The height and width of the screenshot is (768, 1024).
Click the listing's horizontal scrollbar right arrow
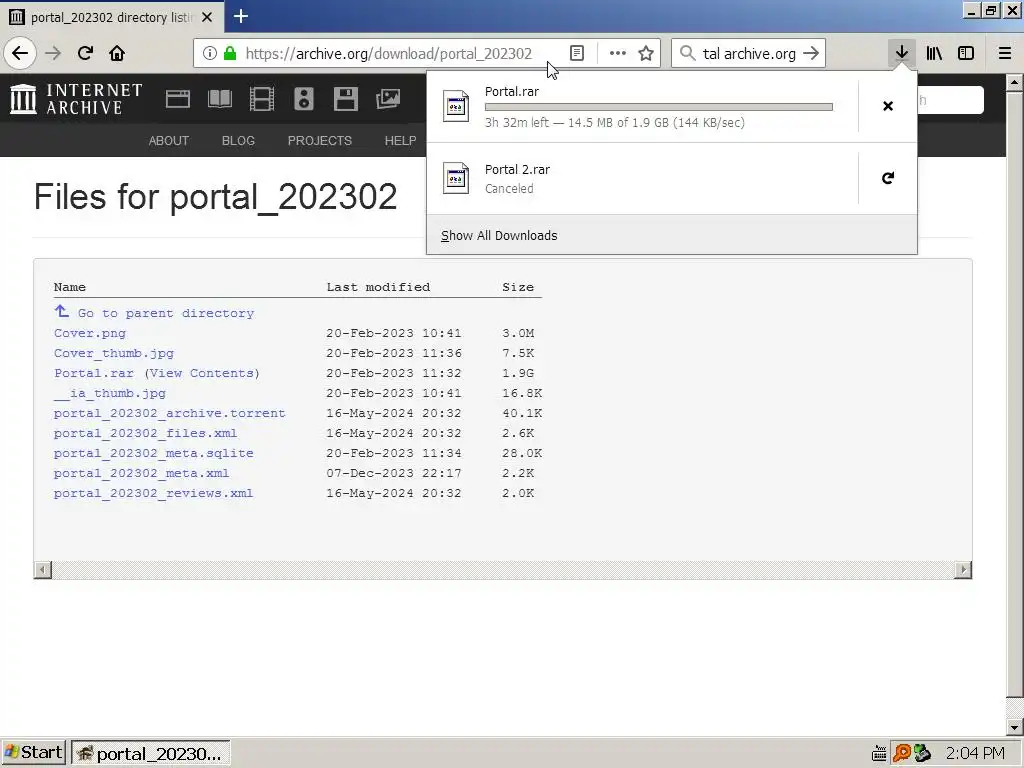pos(963,569)
